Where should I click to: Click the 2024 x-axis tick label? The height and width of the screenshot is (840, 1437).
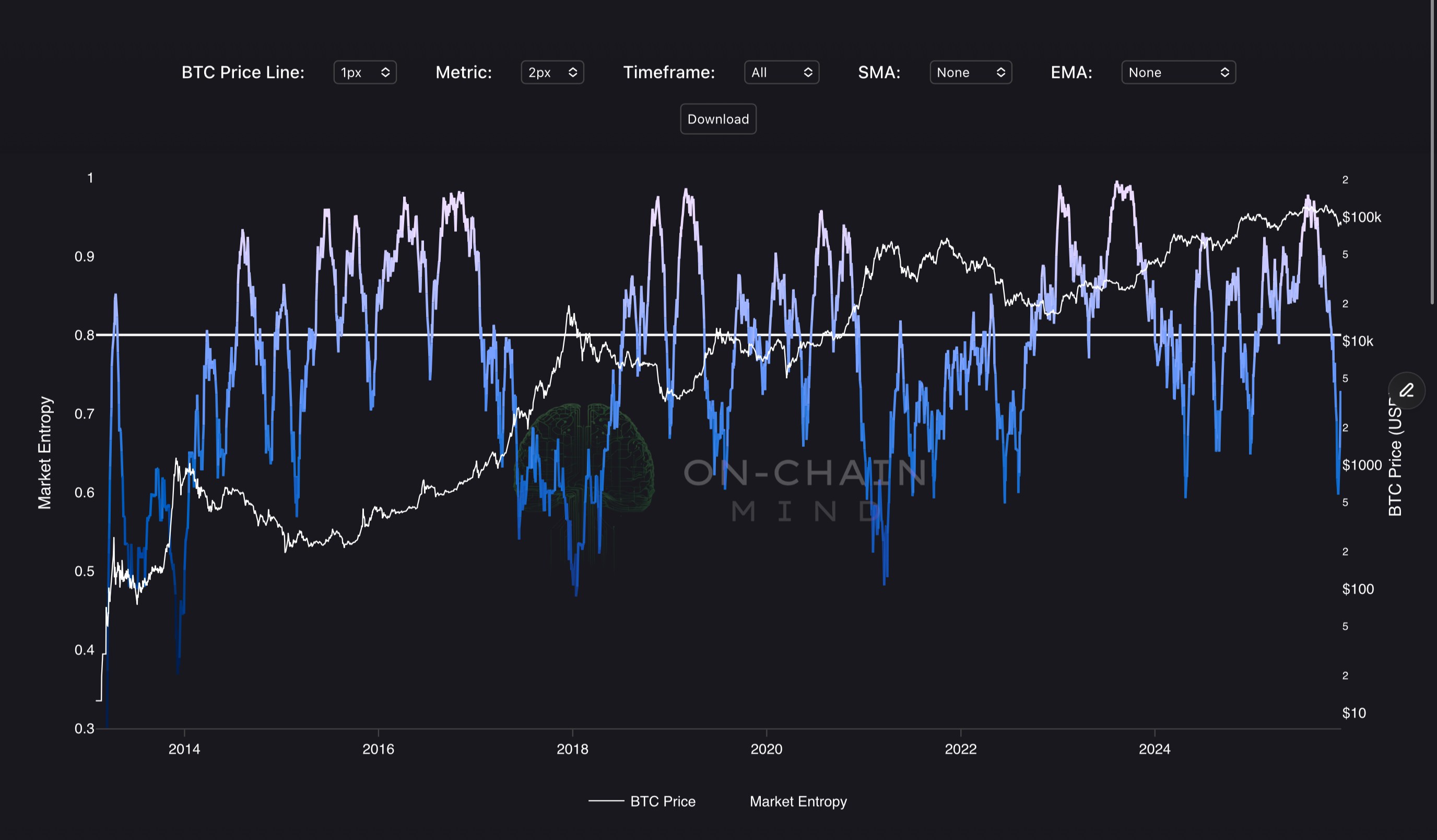pos(1154,749)
